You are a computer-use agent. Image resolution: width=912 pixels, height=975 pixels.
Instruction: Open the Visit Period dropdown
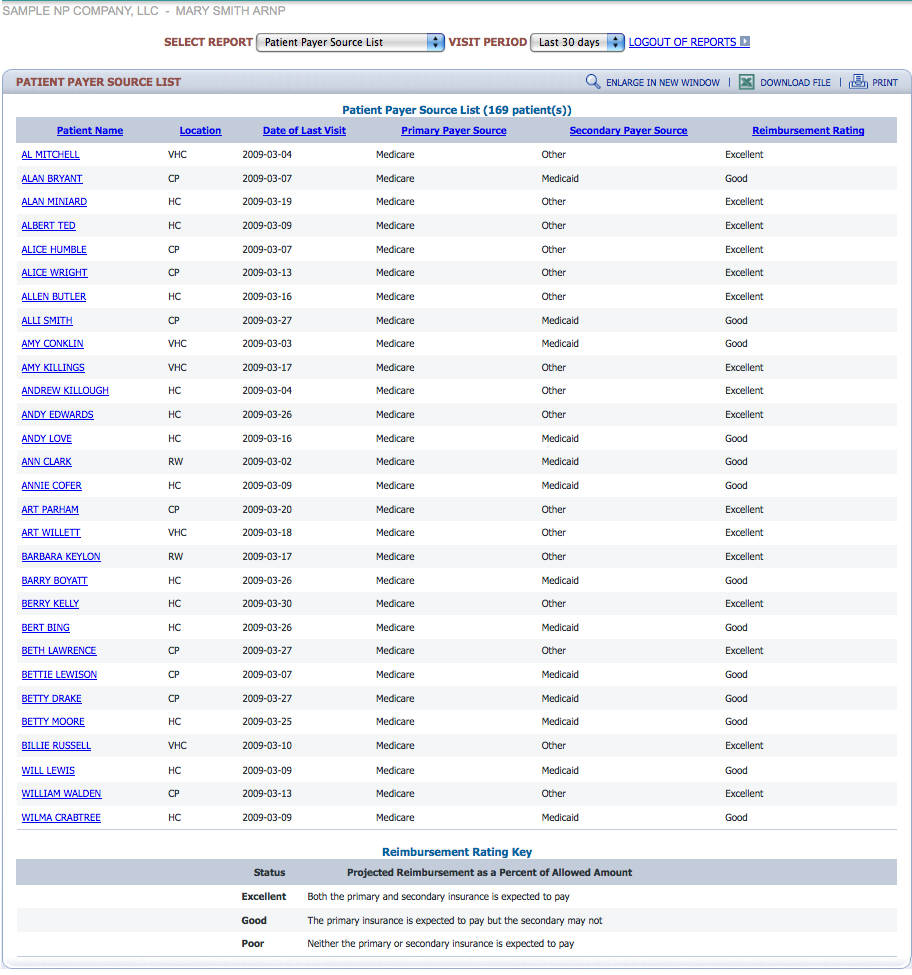coord(577,42)
